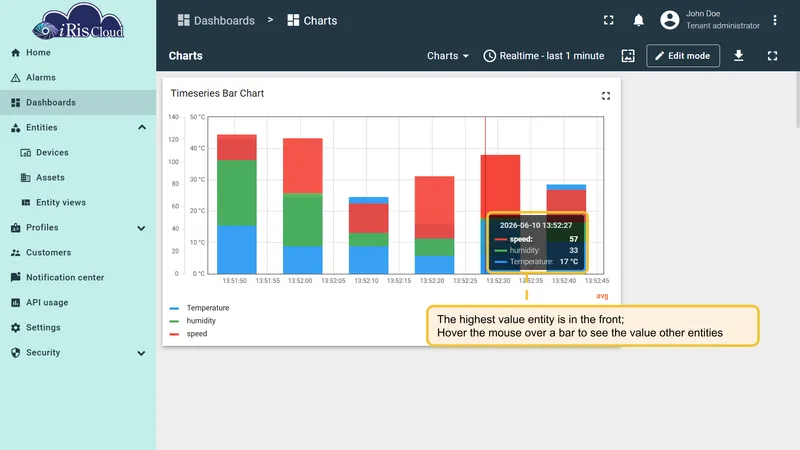
Task: Toggle fullscreen from the top header
Action: (x=609, y=20)
